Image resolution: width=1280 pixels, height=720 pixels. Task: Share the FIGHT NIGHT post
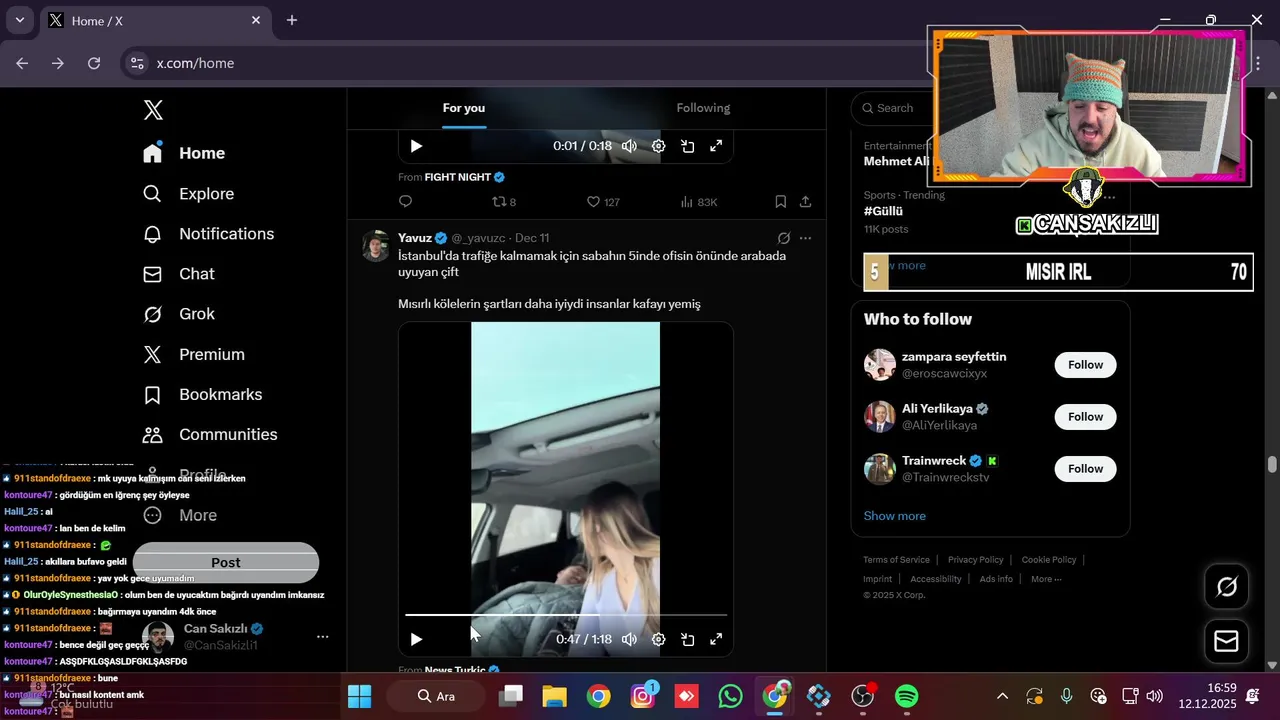(x=805, y=202)
